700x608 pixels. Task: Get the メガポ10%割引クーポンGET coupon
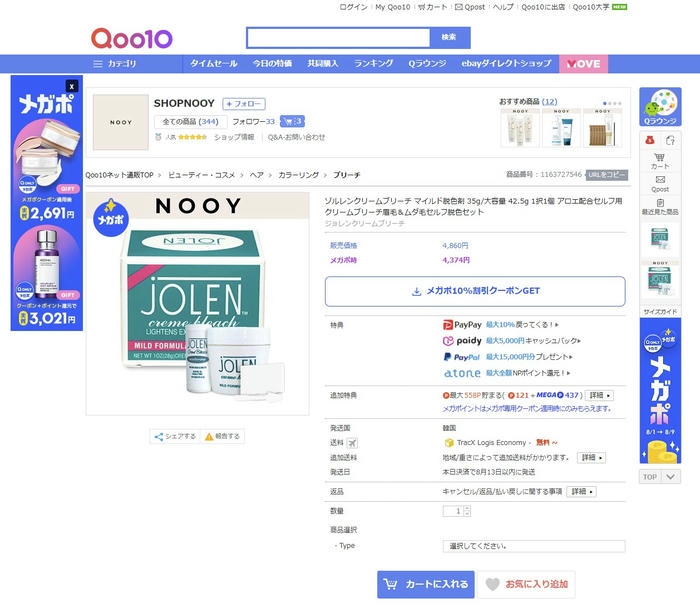tap(475, 291)
